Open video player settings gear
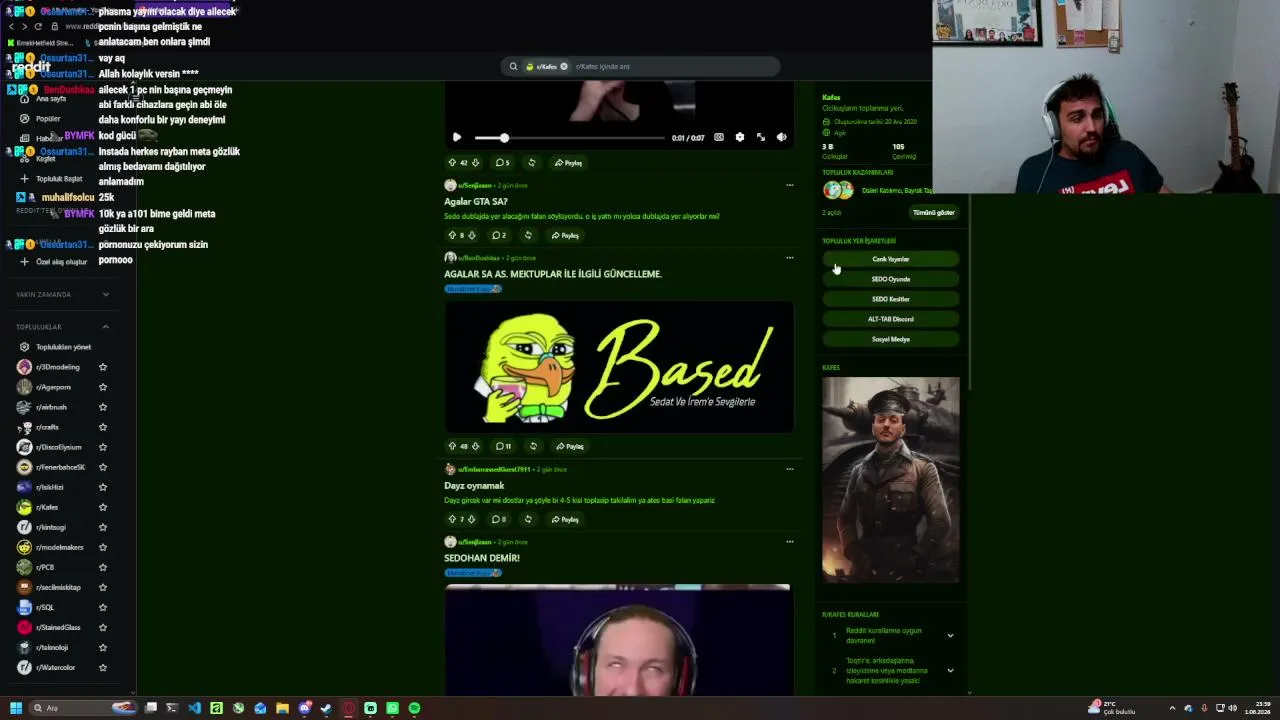Image resolution: width=1280 pixels, height=720 pixels. pos(739,137)
